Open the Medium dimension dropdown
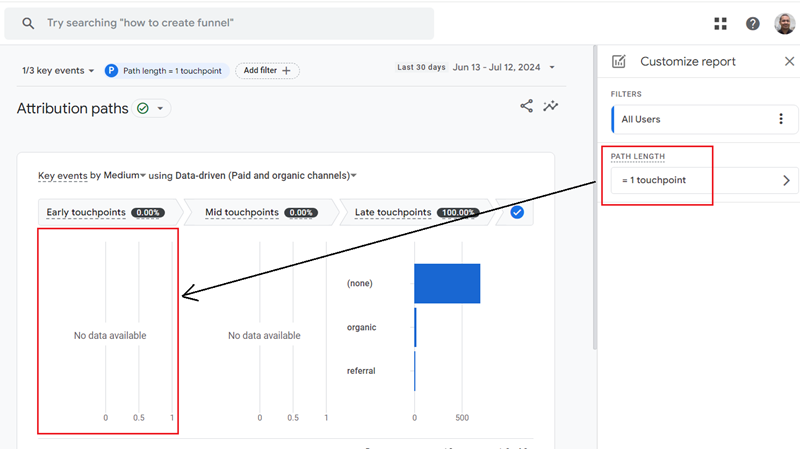The height and width of the screenshot is (449, 800). tap(124, 176)
